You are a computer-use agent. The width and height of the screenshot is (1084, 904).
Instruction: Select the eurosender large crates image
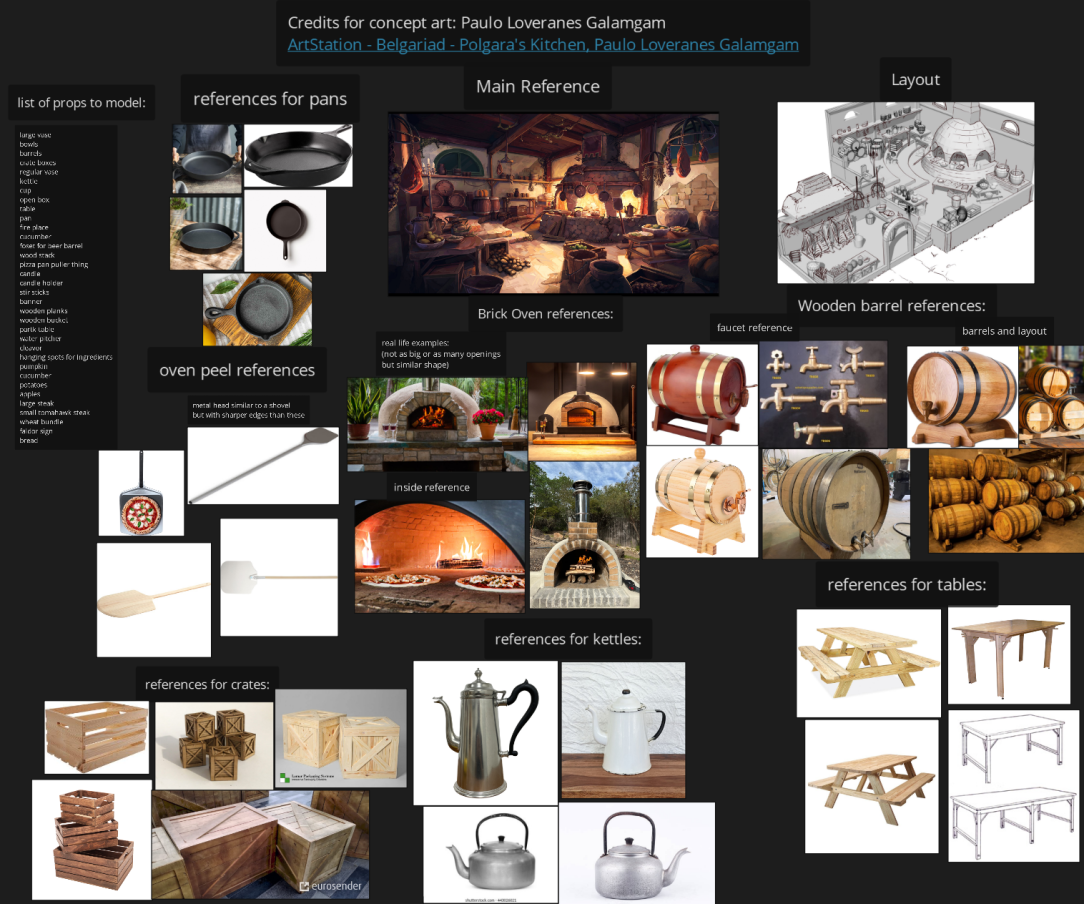[261, 845]
